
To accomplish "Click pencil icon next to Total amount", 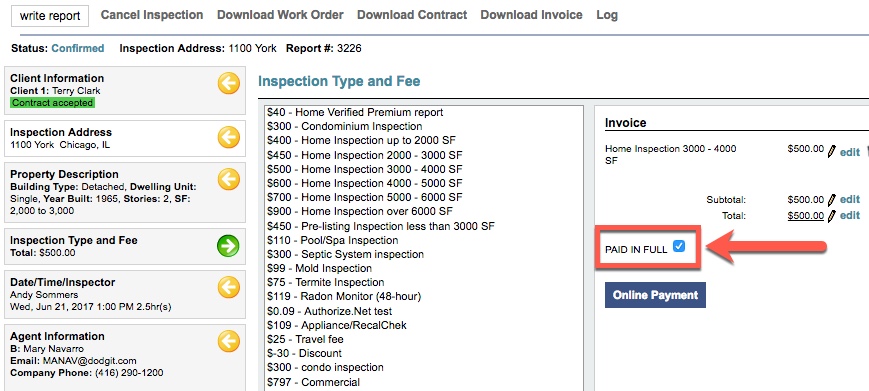I will (831, 216).
